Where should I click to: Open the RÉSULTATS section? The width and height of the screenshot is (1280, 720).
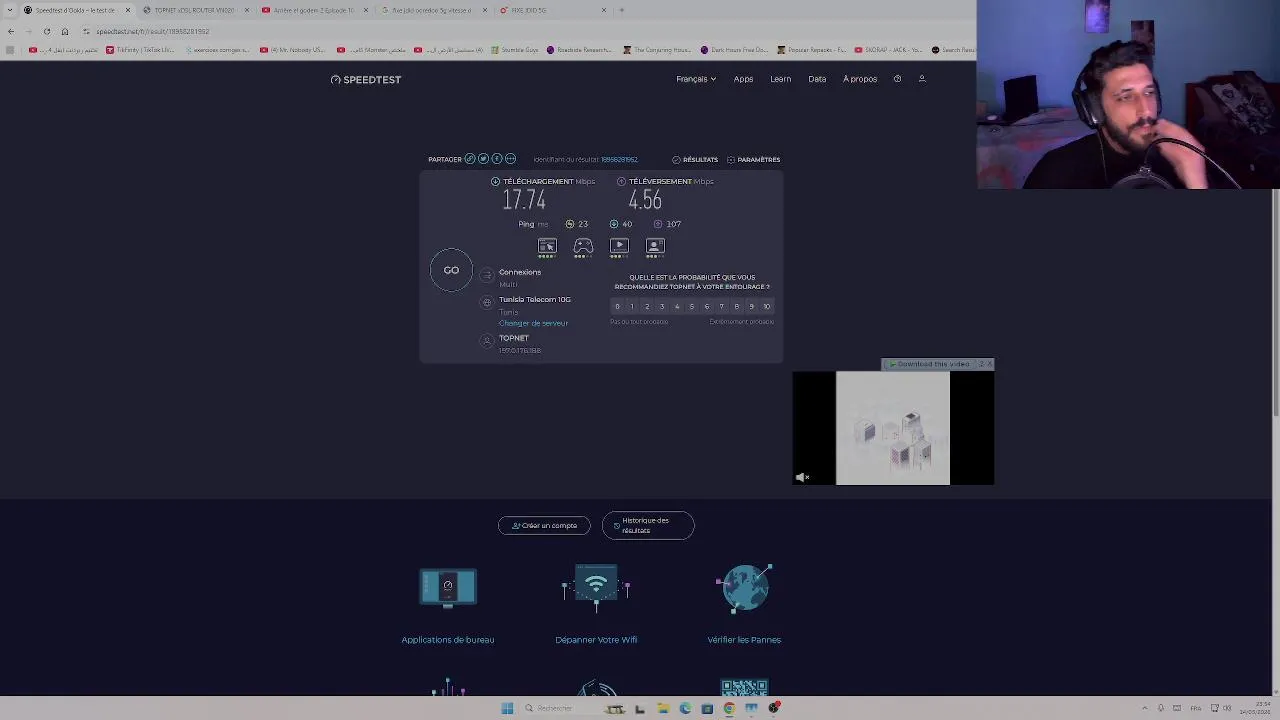pos(695,160)
